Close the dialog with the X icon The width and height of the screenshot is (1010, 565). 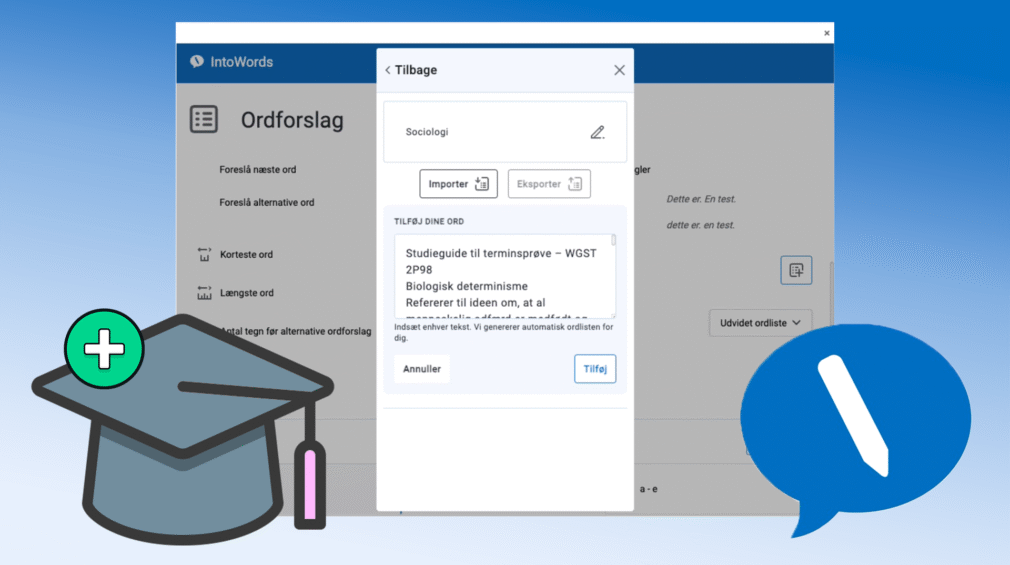(x=619, y=70)
